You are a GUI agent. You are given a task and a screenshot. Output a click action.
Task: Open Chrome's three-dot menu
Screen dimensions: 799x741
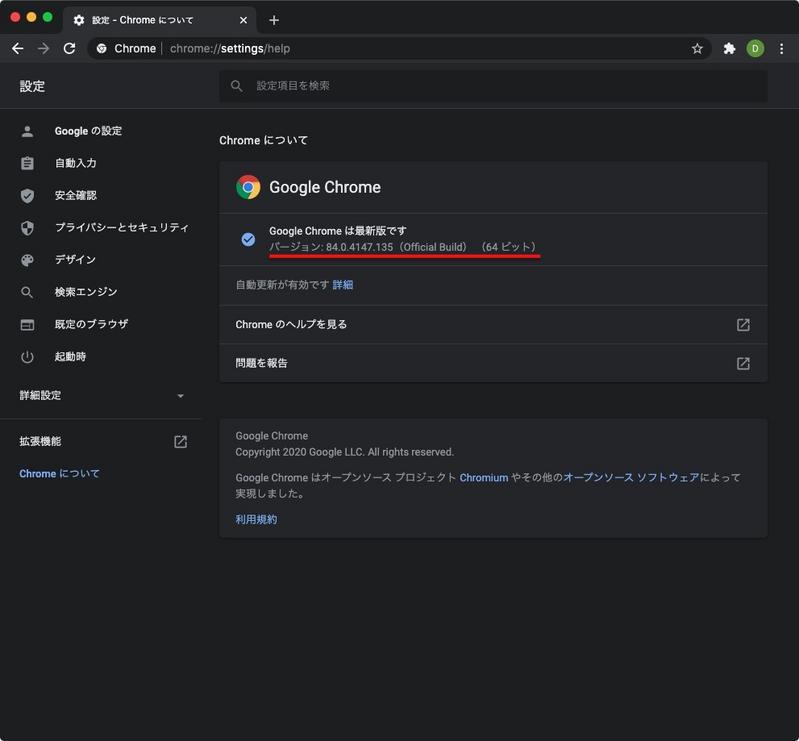click(x=781, y=48)
